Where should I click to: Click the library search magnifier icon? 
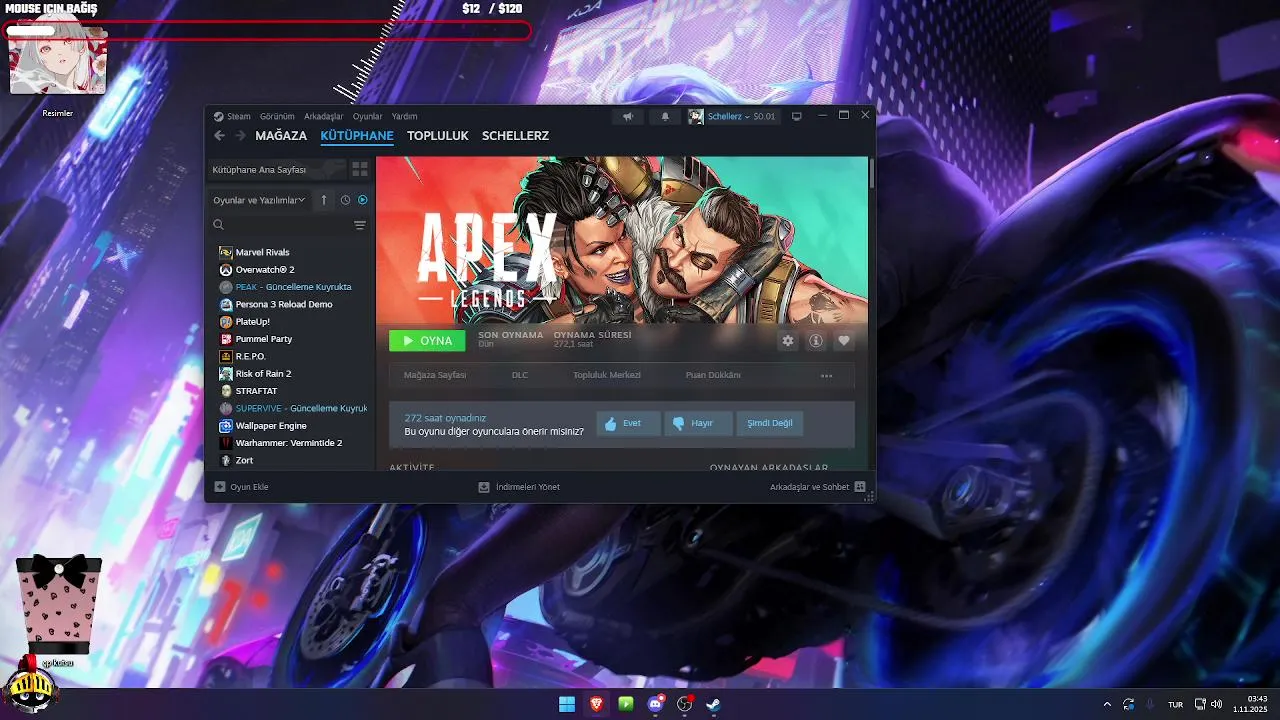click(219, 225)
